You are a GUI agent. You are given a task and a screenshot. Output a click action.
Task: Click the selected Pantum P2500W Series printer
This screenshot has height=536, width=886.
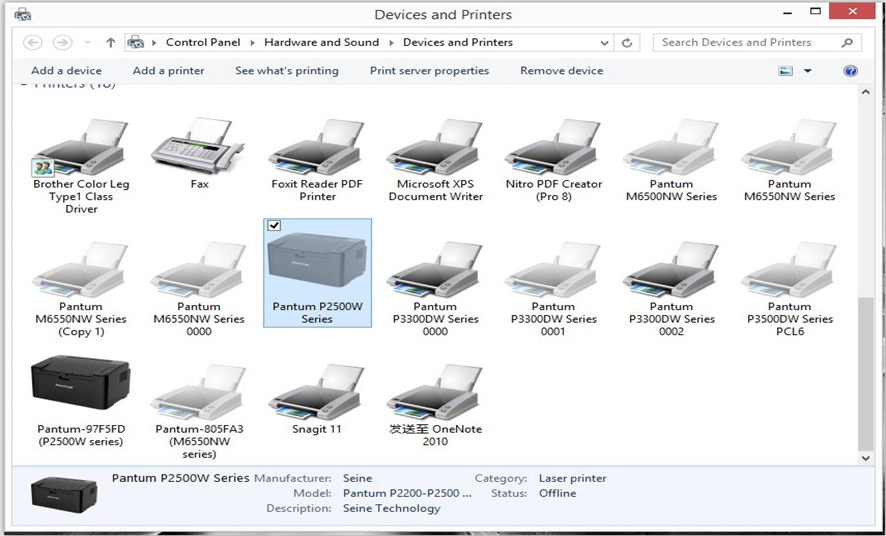pos(317,272)
